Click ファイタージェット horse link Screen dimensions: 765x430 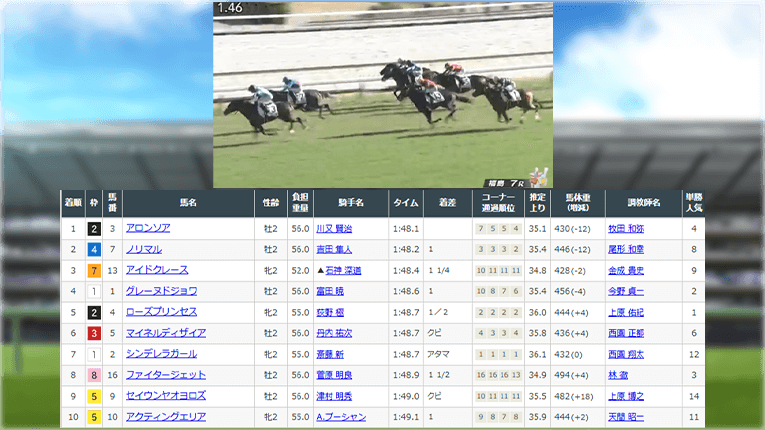point(166,375)
